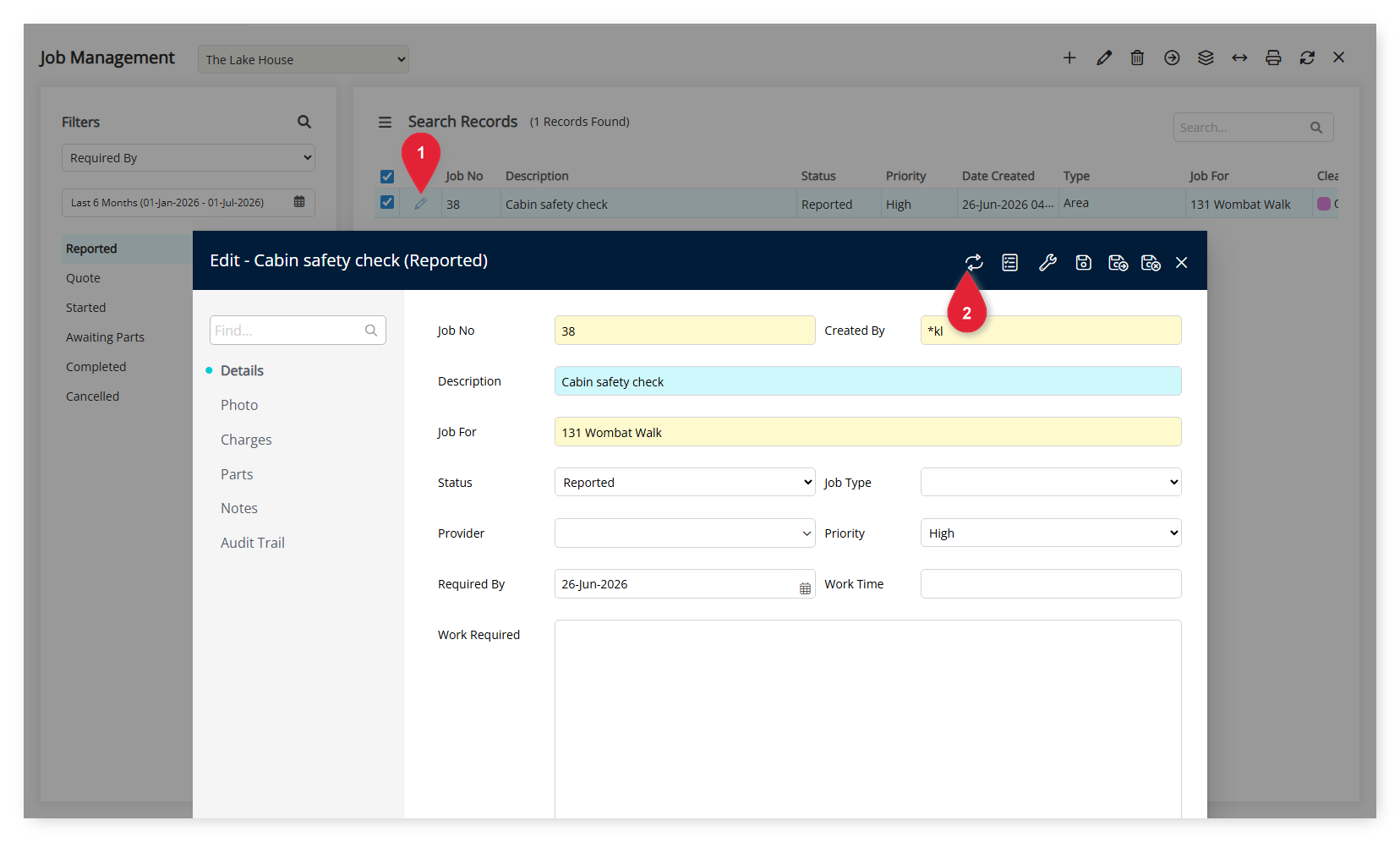Click the Job No column header
Screen dimensions: 1400x842
(x=464, y=176)
